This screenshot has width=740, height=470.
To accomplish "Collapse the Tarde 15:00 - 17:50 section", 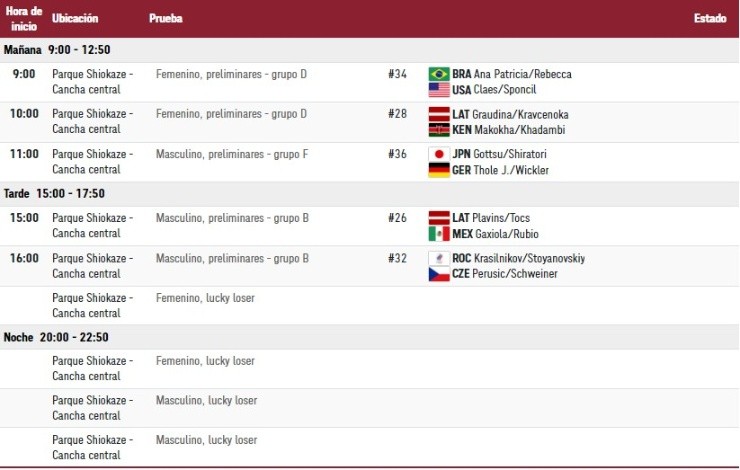I will [x=54, y=194].
